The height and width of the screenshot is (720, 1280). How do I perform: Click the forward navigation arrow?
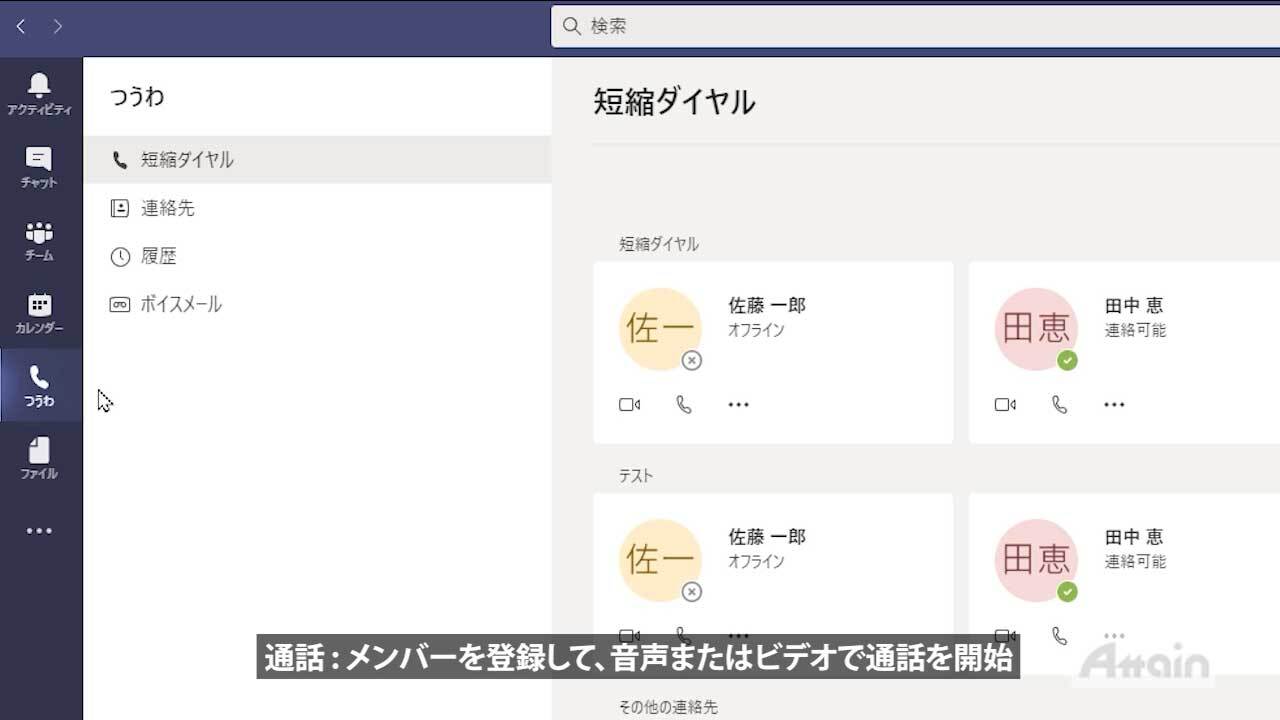pyautogui.click(x=58, y=27)
